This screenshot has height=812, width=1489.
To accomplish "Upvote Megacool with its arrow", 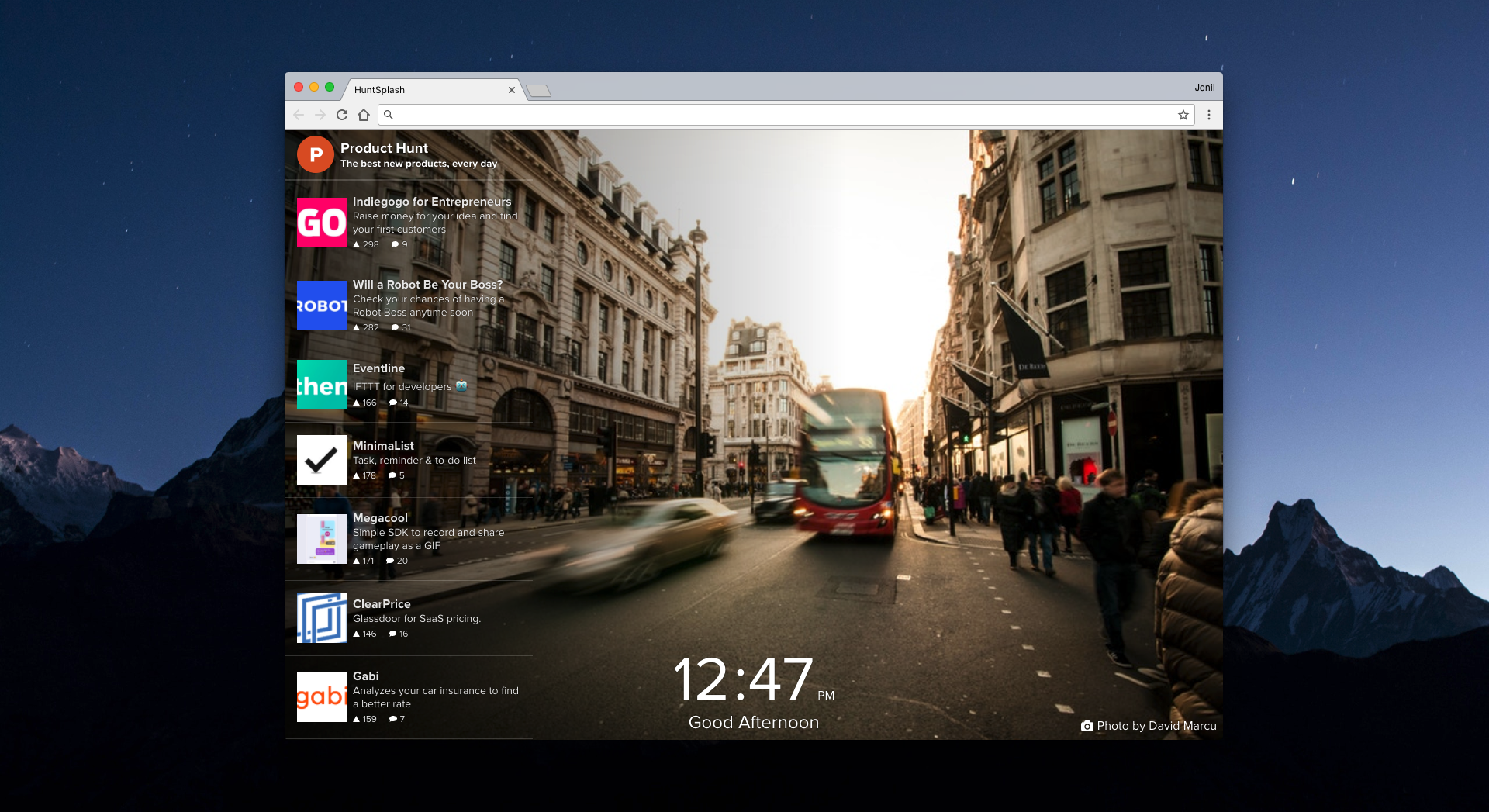I will pyautogui.click(x=356, y=560).
